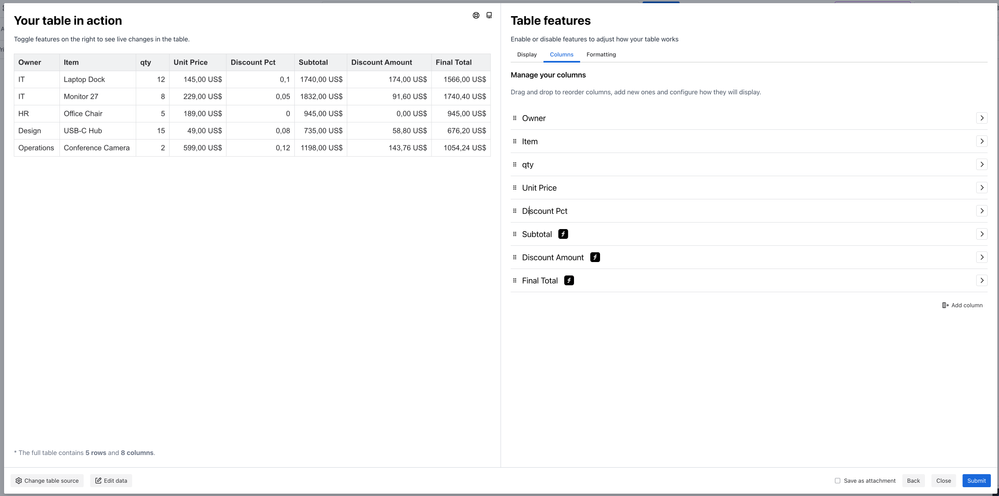
Task: Click the Discount Pct row label in the columns list
Action: [x=545, y=211]
